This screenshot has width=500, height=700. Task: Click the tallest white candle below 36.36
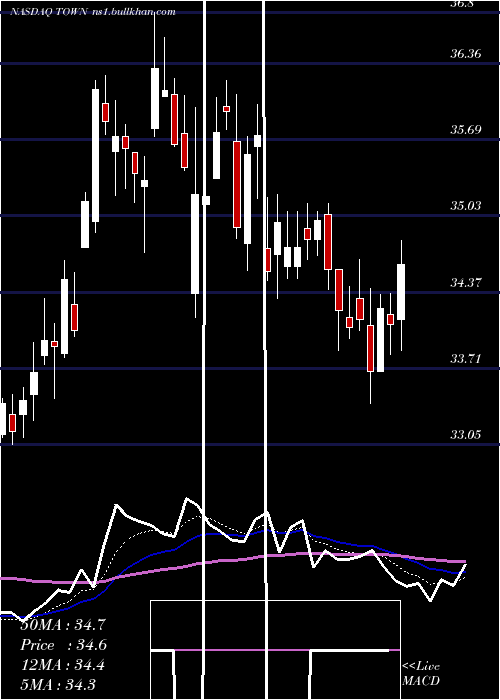point(96,155)
